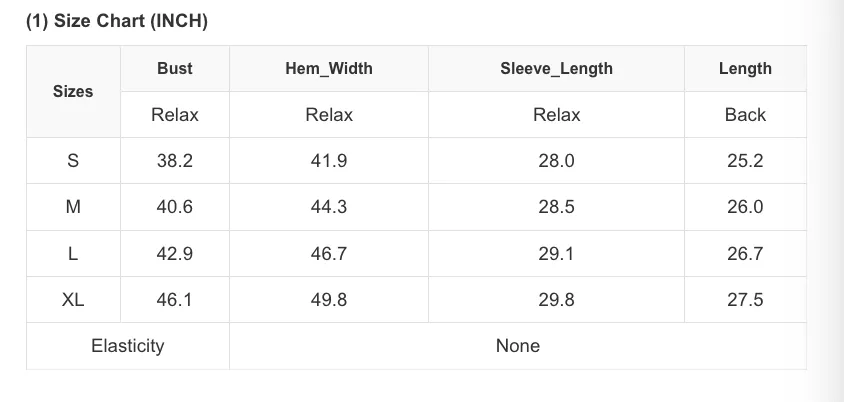Click sleeve length value 29.1
Image resolution: width=844 pixels, height=402 pixels.
[x=557, y=253]
